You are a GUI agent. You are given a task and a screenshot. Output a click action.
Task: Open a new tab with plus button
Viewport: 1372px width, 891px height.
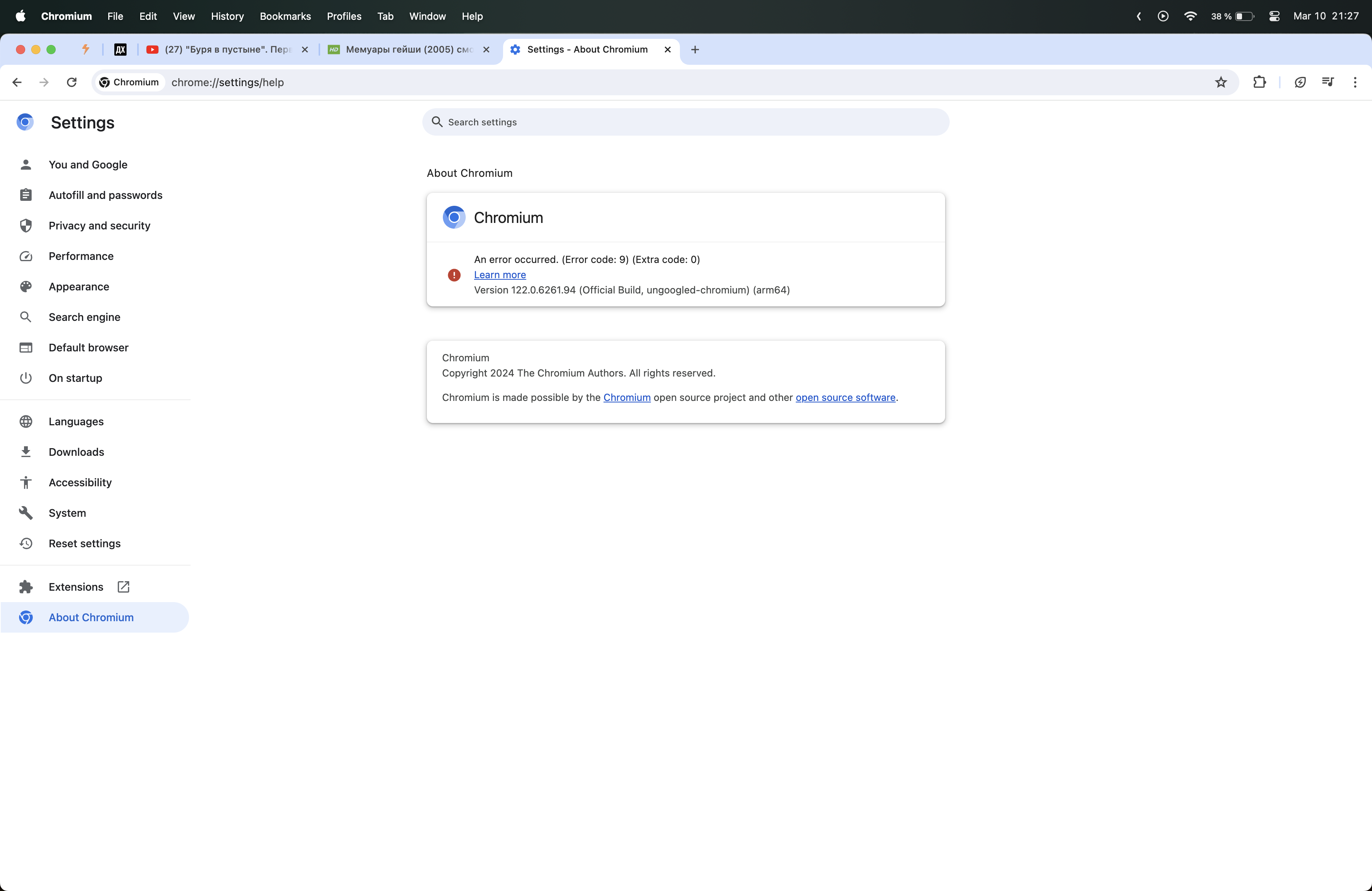pos(695,50)
